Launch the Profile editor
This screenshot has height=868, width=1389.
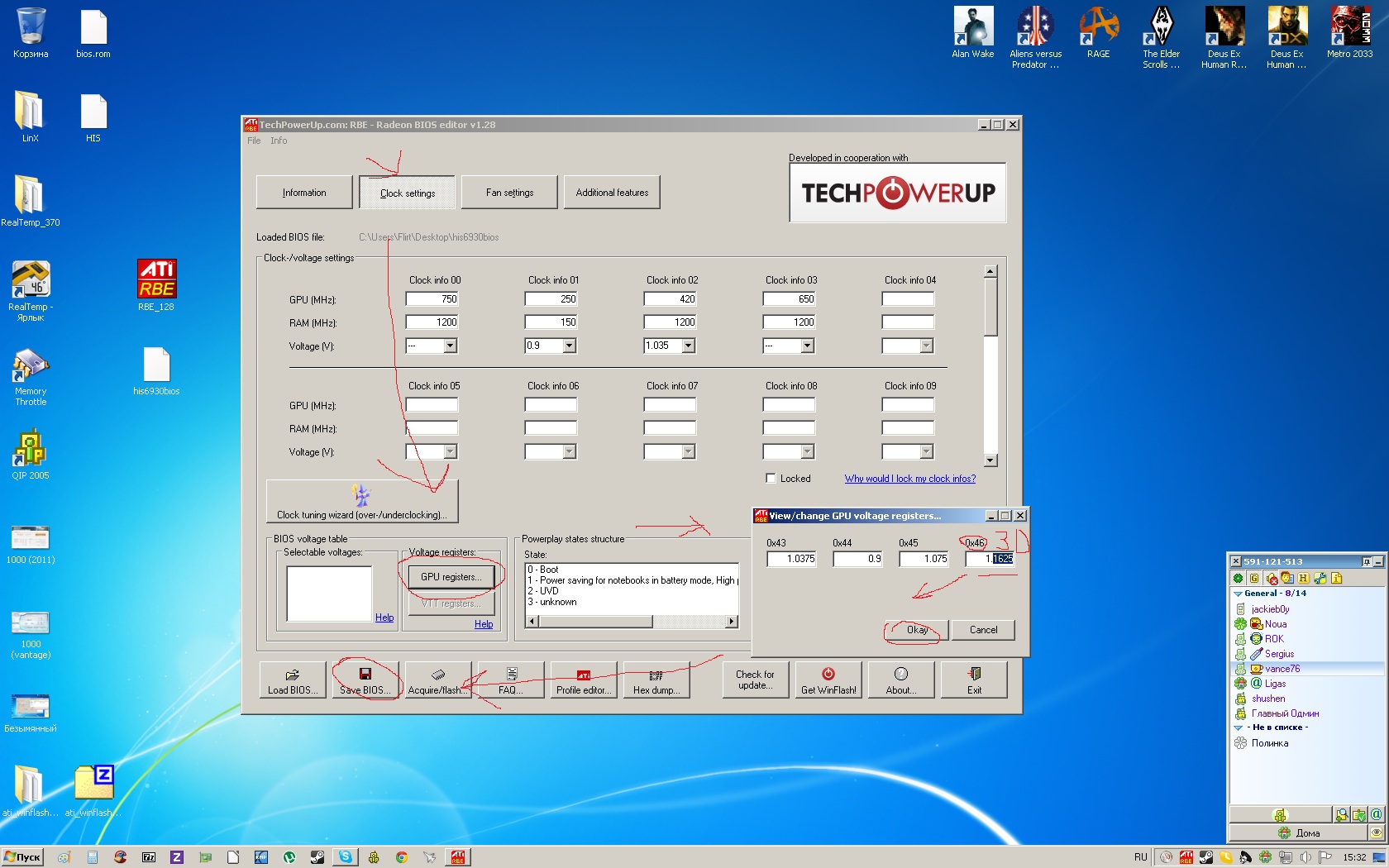click(584, 680)
